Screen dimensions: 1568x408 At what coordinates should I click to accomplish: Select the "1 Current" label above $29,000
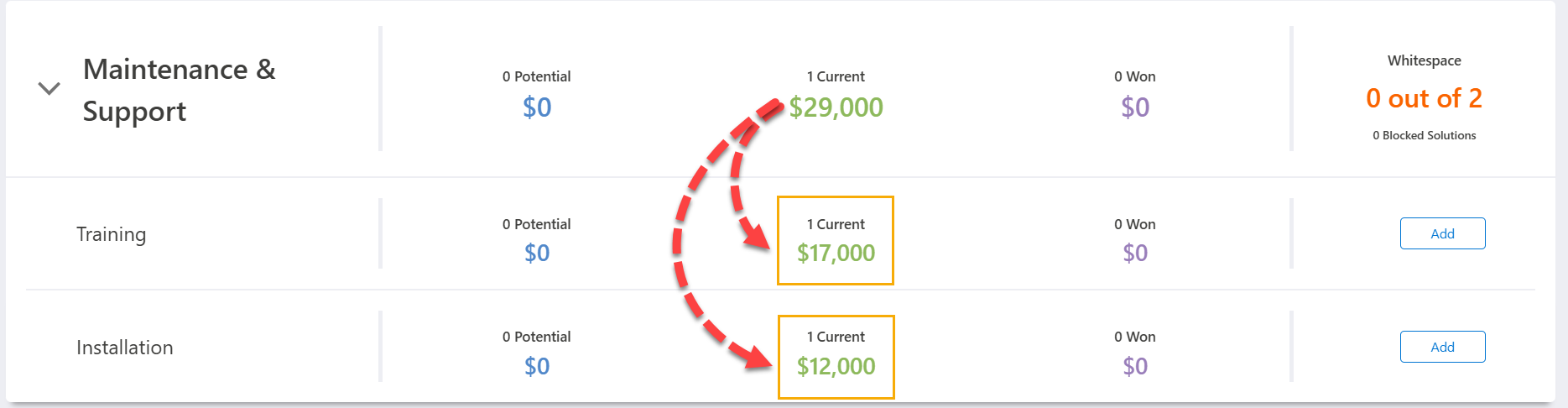[836, 76]
